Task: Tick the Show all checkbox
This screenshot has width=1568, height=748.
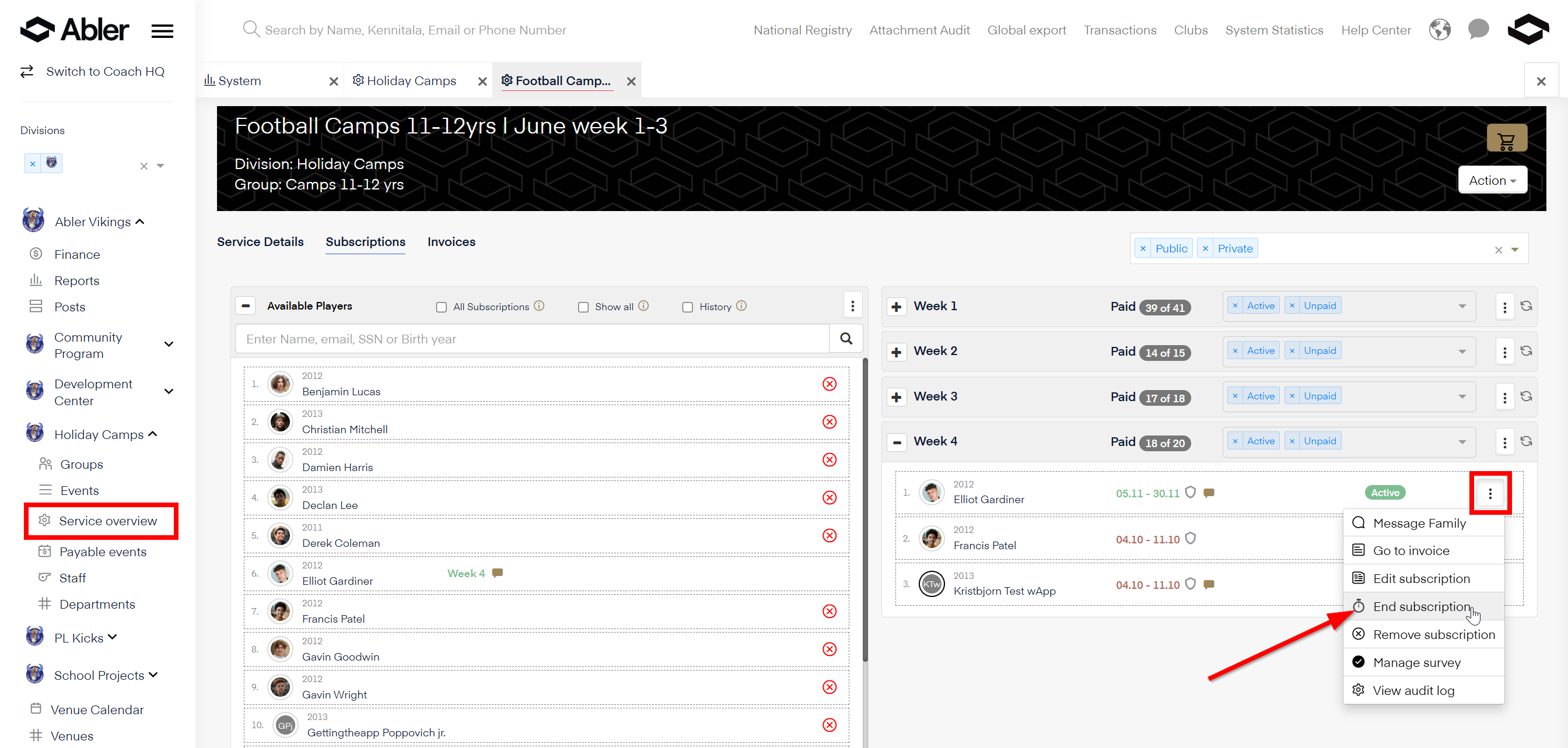Action: pyautogui.click(x=583, y=307)
